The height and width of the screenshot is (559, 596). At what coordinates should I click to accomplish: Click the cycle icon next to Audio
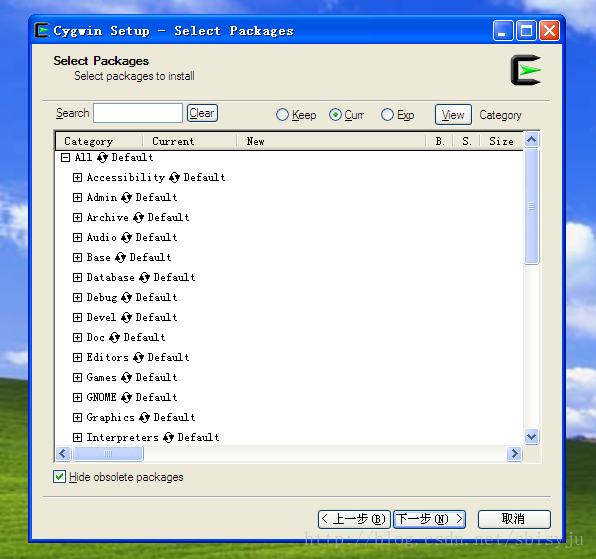126,238
